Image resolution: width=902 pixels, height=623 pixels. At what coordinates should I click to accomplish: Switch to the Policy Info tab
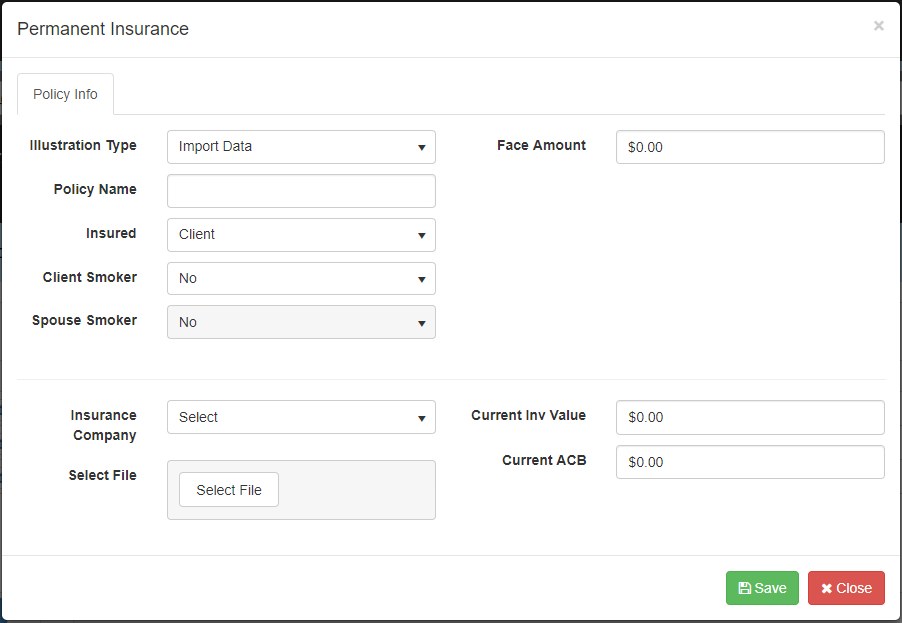pos(65,94)
